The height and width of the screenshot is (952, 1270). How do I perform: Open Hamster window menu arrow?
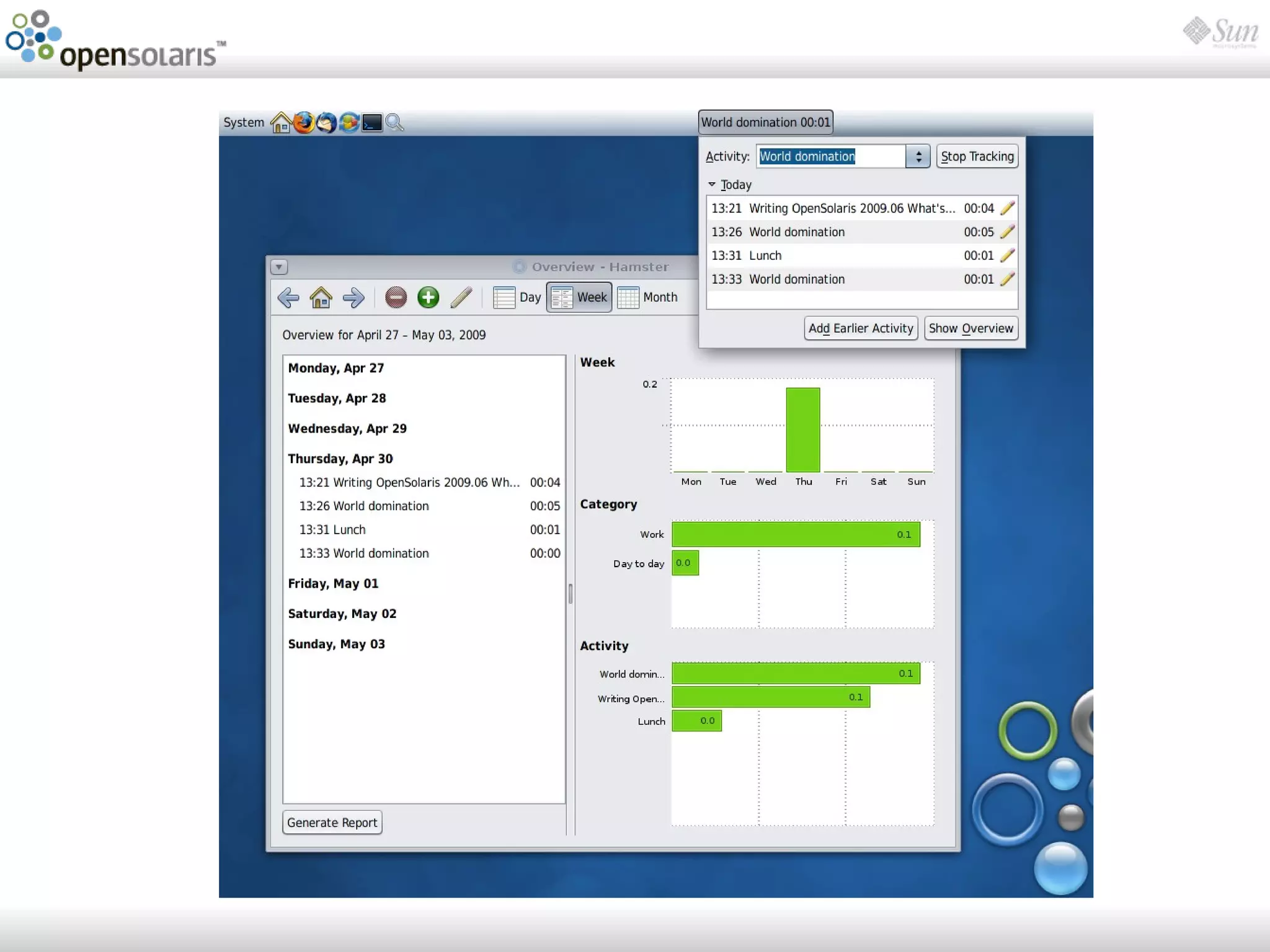(279, 267)
